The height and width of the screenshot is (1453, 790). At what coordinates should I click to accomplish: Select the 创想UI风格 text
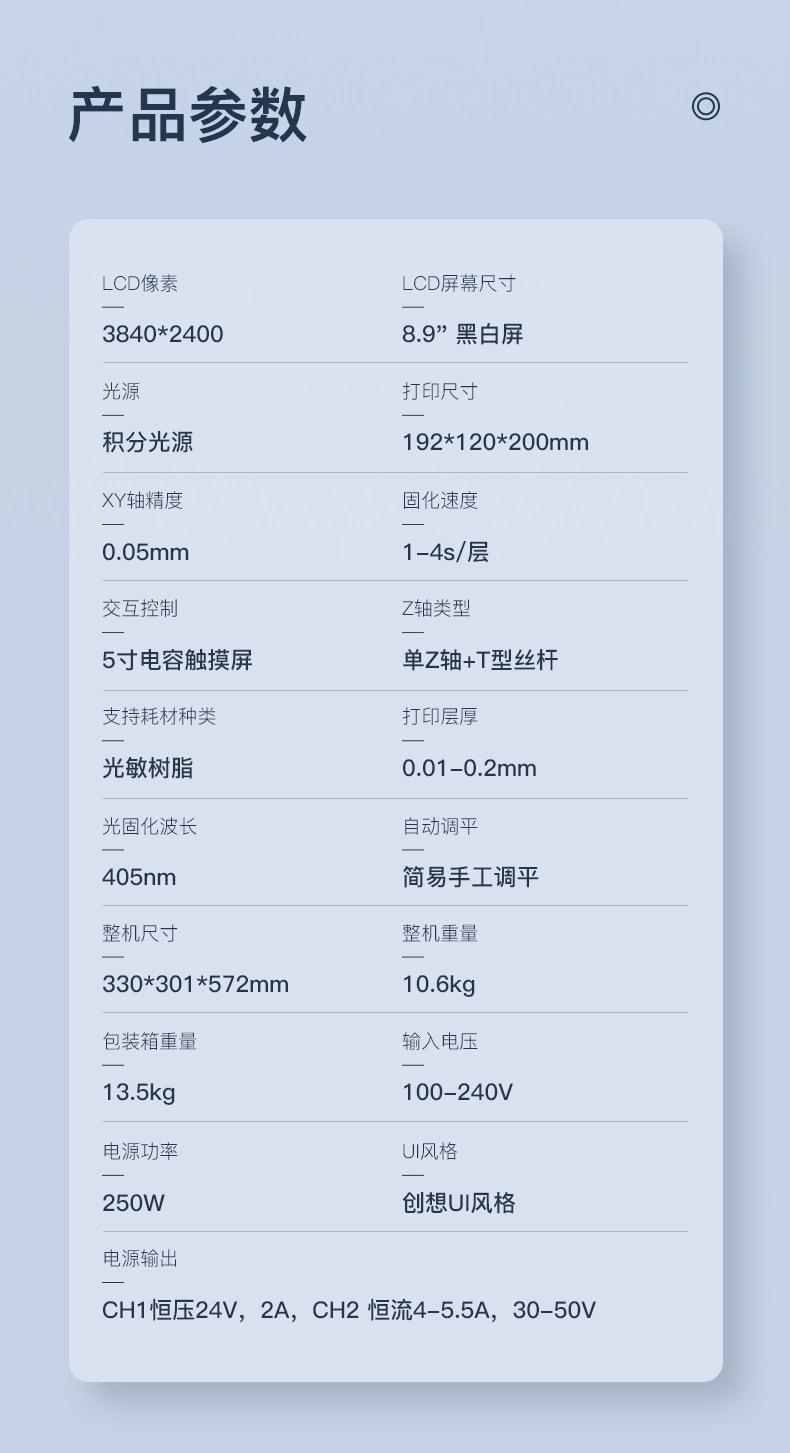pyautogui.click(x=458, y=1202)
